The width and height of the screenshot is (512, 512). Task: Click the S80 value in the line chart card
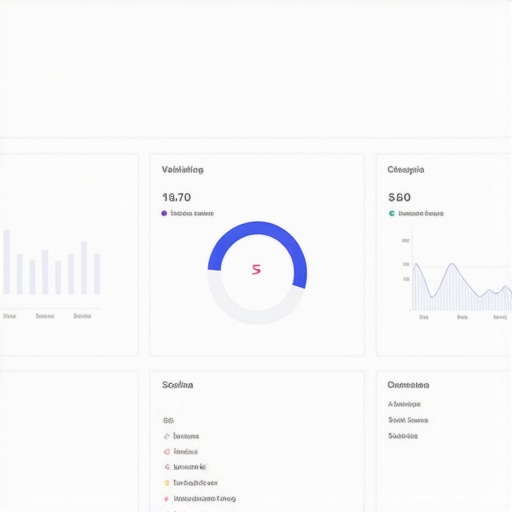point(399,197)
